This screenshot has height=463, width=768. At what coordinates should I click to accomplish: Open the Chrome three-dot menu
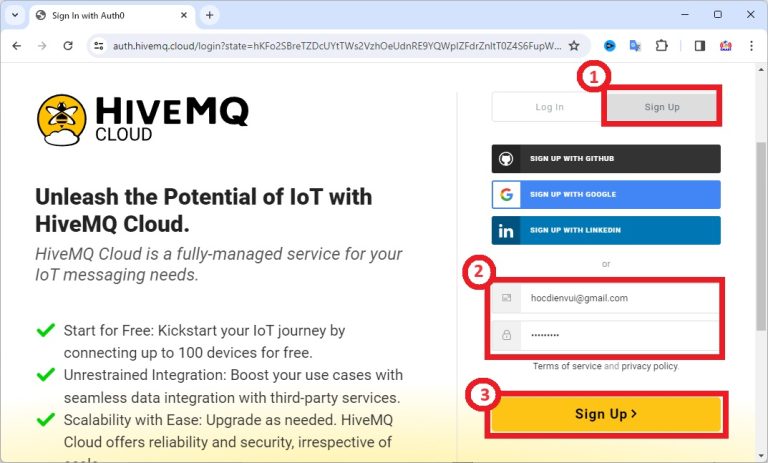click(751, 45)
